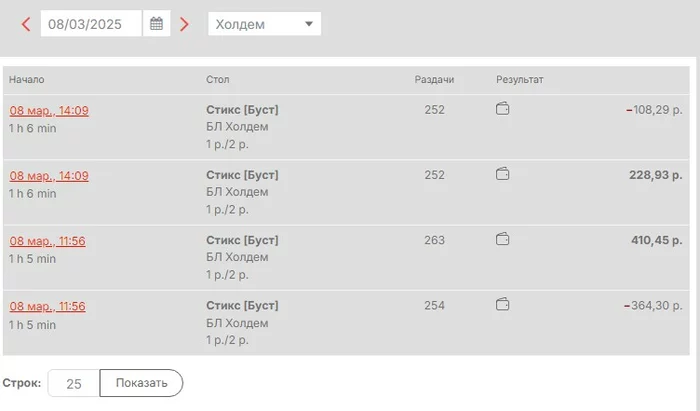Expand the Холдем game type dropdown

(264, 24)
